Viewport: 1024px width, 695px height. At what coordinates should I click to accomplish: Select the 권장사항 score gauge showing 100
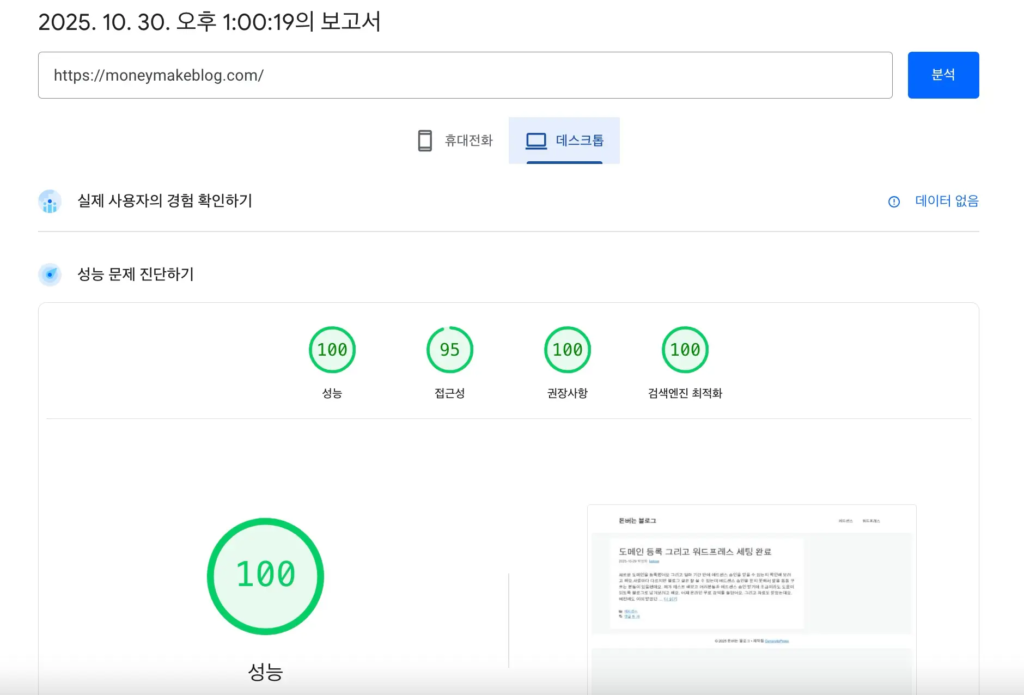click(x=567, y=349)
